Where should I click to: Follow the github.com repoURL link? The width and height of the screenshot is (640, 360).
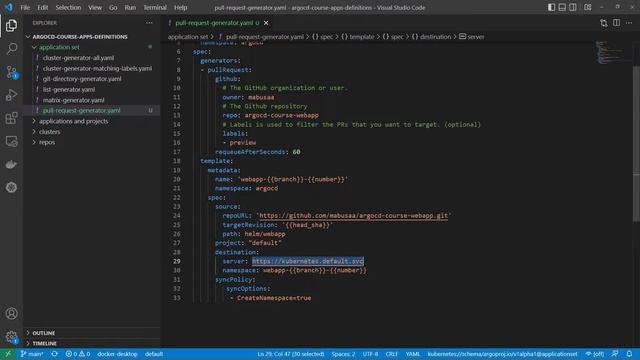[353, 216]
